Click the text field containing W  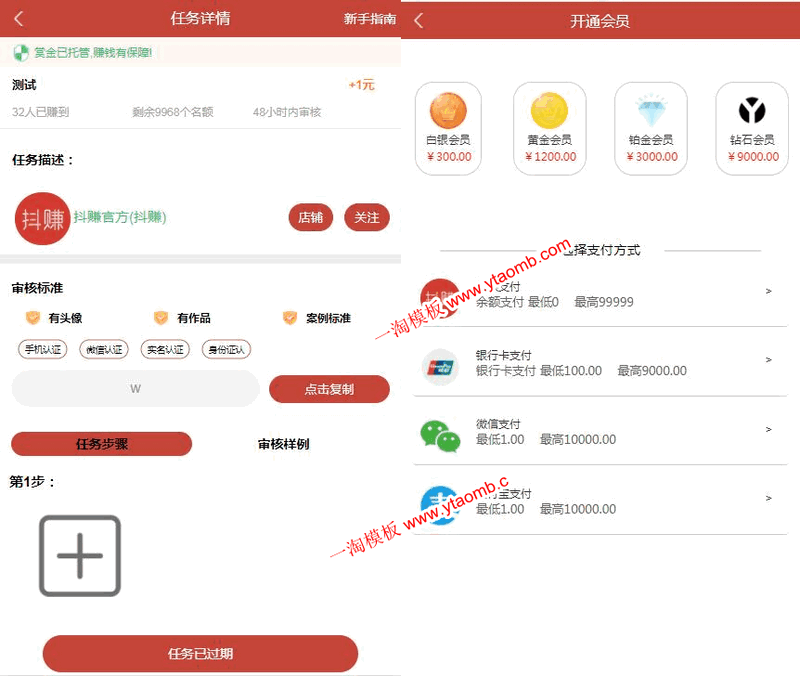point(136,389)
